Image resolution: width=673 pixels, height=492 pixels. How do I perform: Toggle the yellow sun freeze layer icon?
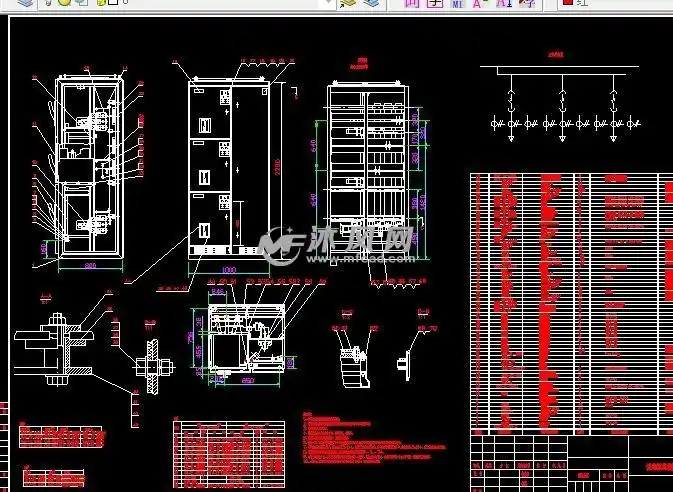(x=63, y=3)
